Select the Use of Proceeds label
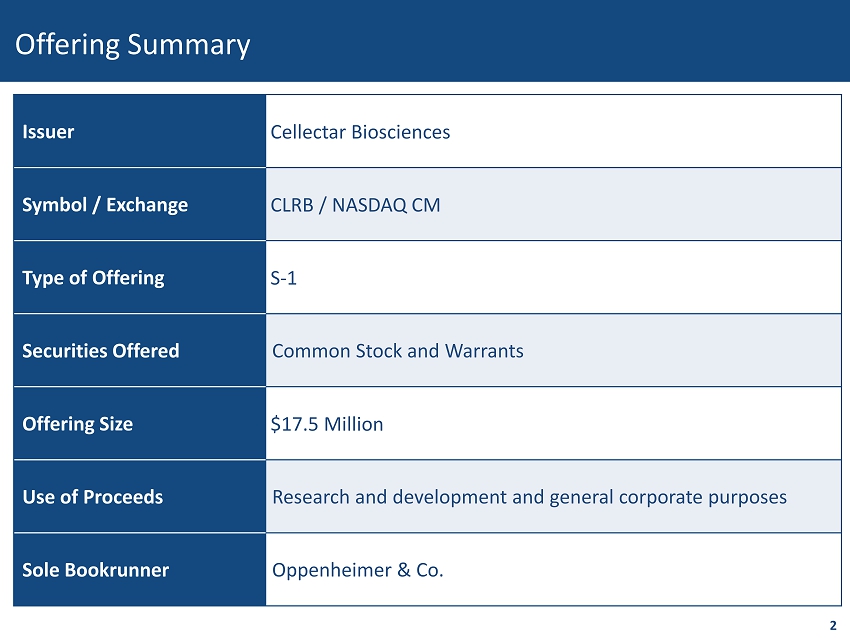Screen dimensions: 850x638 [92, 497]
